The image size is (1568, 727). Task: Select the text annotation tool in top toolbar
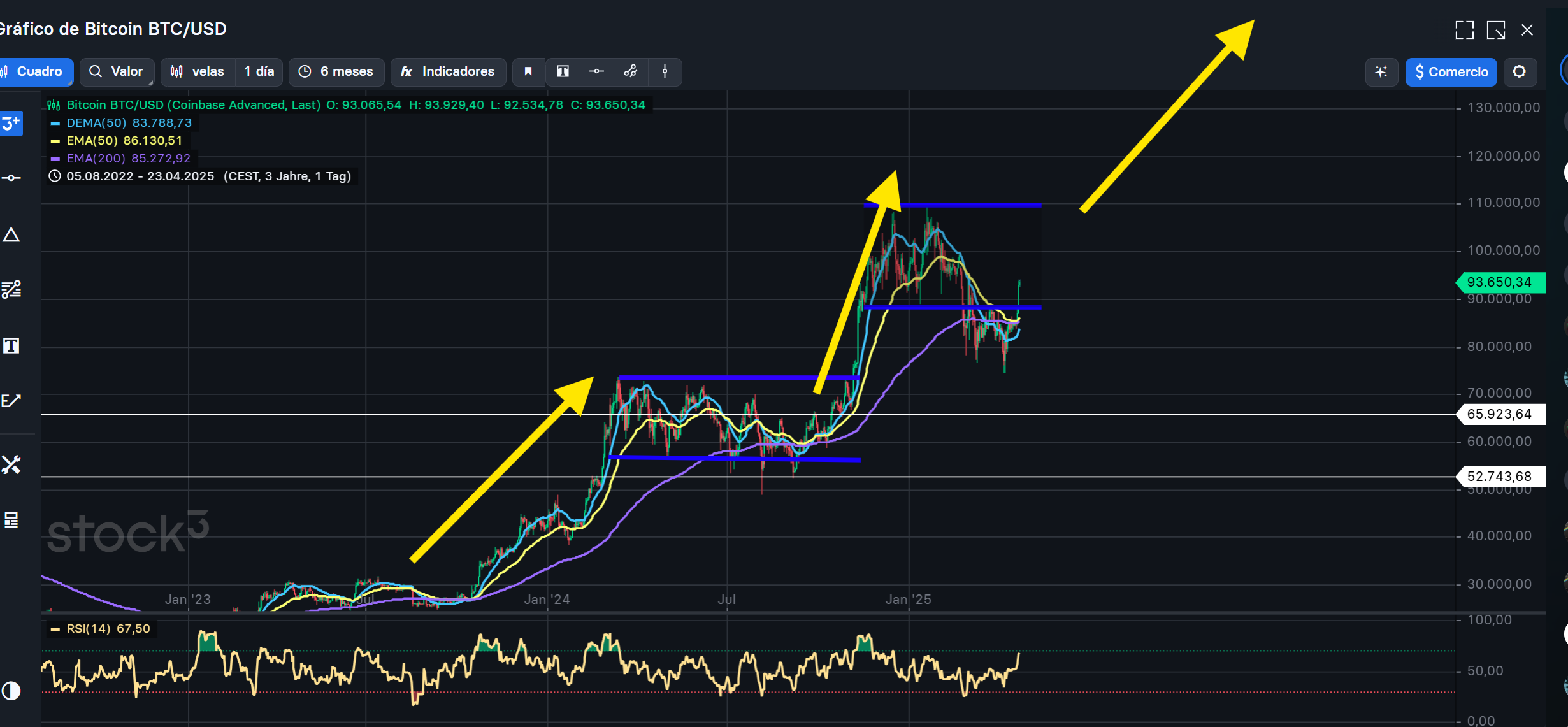[563, 71]
